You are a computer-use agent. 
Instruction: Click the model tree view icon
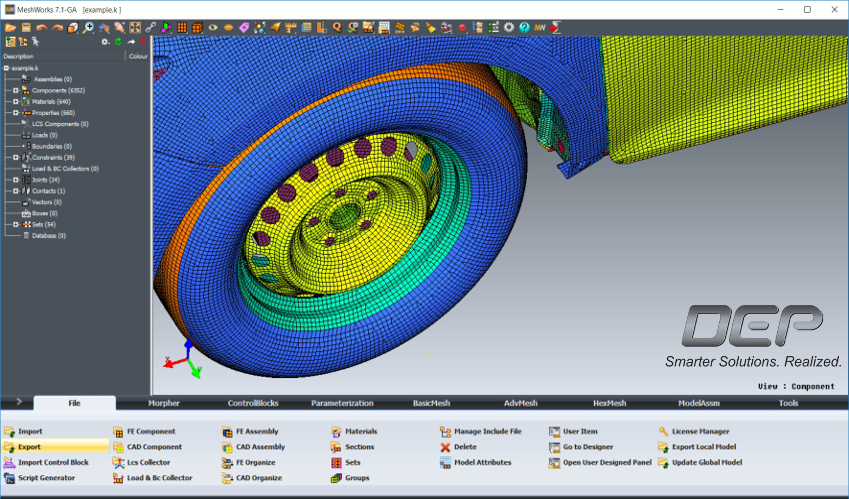pyautogui.click(x=10, y=42)
